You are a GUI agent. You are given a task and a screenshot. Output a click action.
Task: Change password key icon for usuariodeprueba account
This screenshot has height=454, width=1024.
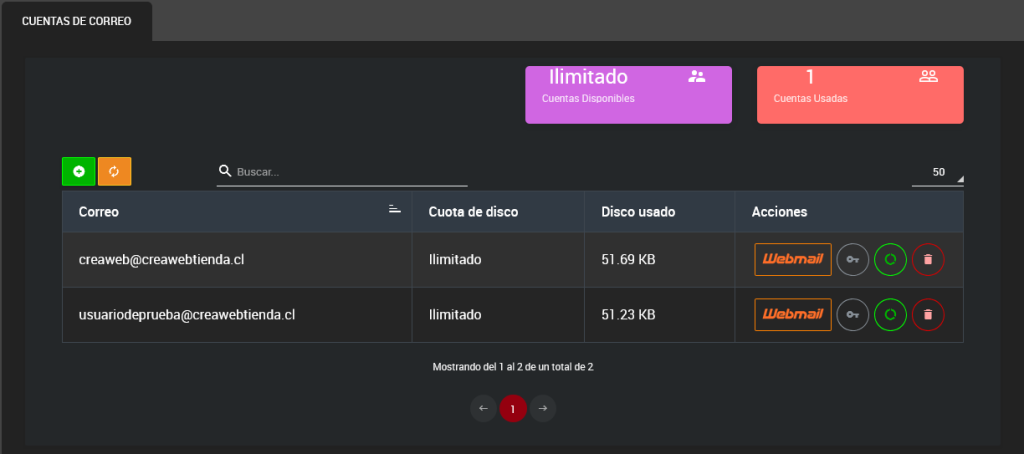click(x=852, y=315)
